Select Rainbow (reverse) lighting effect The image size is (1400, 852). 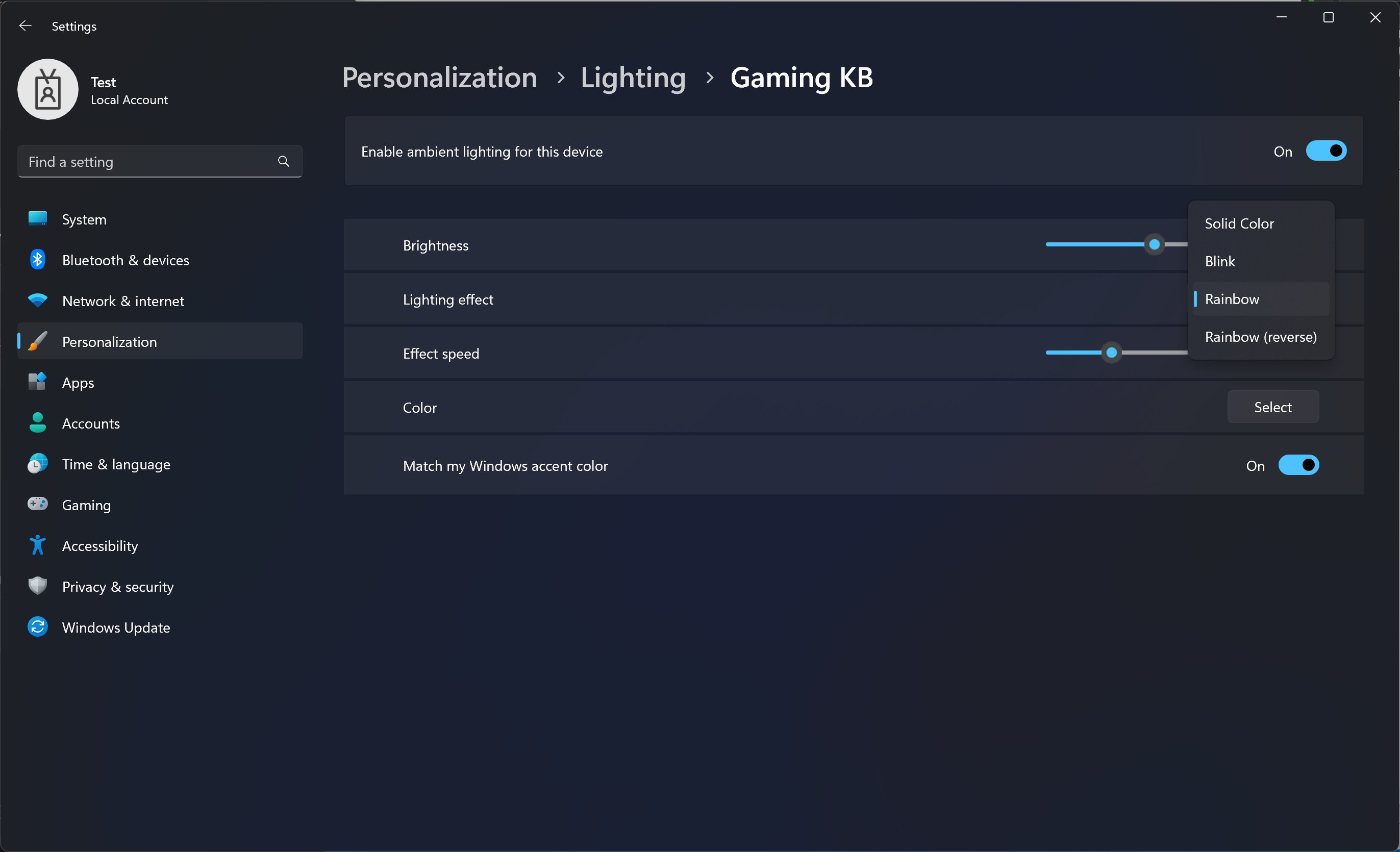1261,336
